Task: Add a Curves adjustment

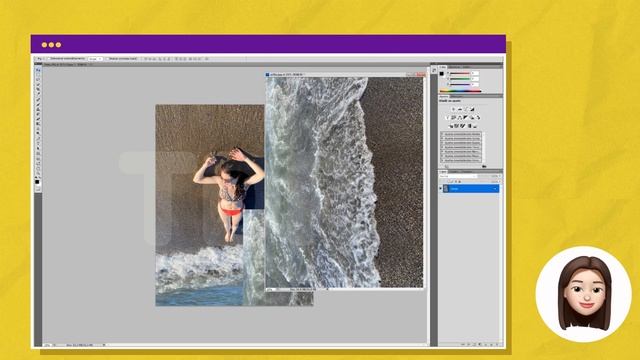Action: 466,109
